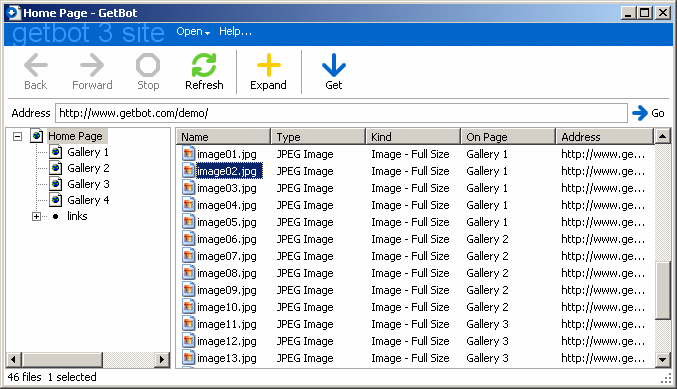Click tree pane right scroll arrow

[162, 359]
